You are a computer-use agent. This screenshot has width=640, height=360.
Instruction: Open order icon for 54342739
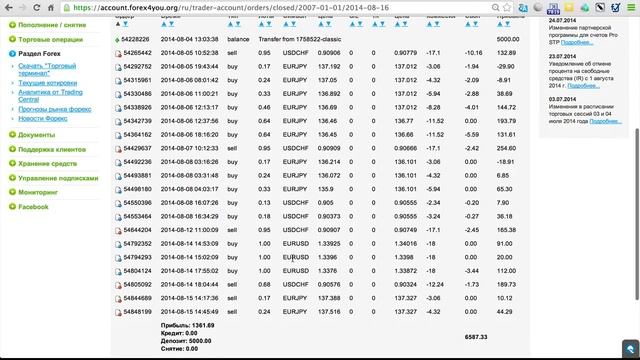[118, 122]
